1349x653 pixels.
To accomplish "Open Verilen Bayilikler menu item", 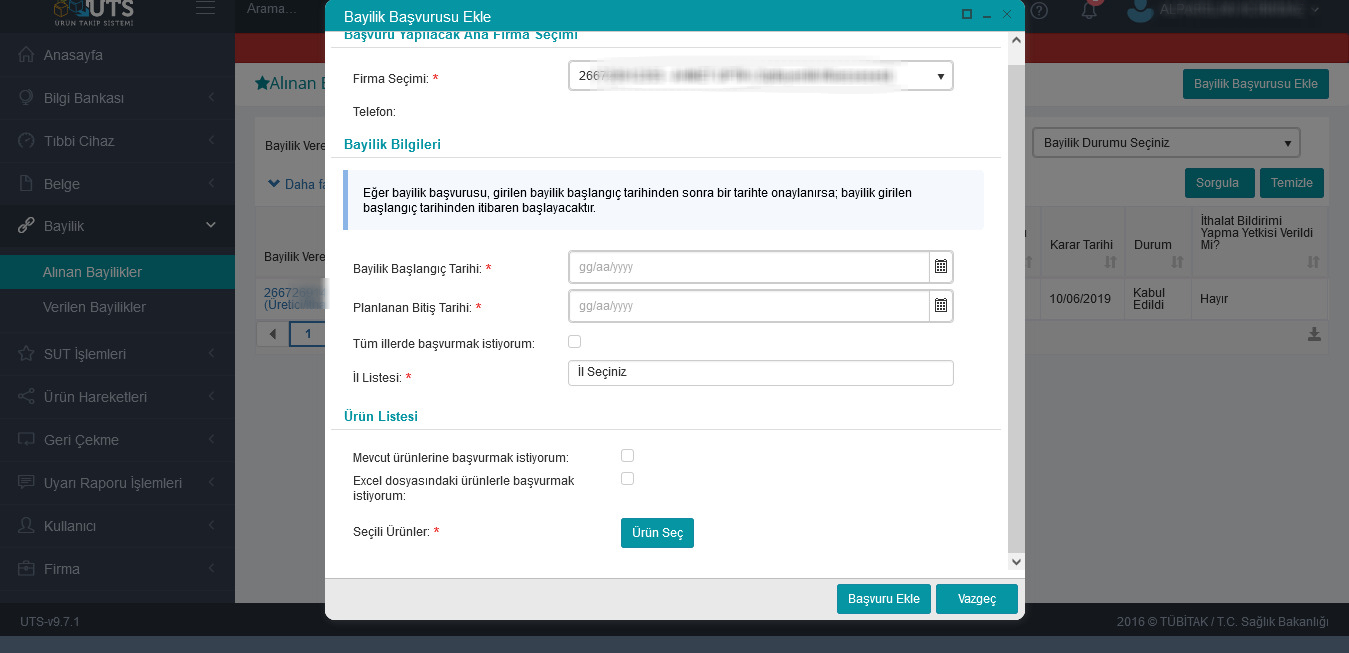I will tap(94, 307).
